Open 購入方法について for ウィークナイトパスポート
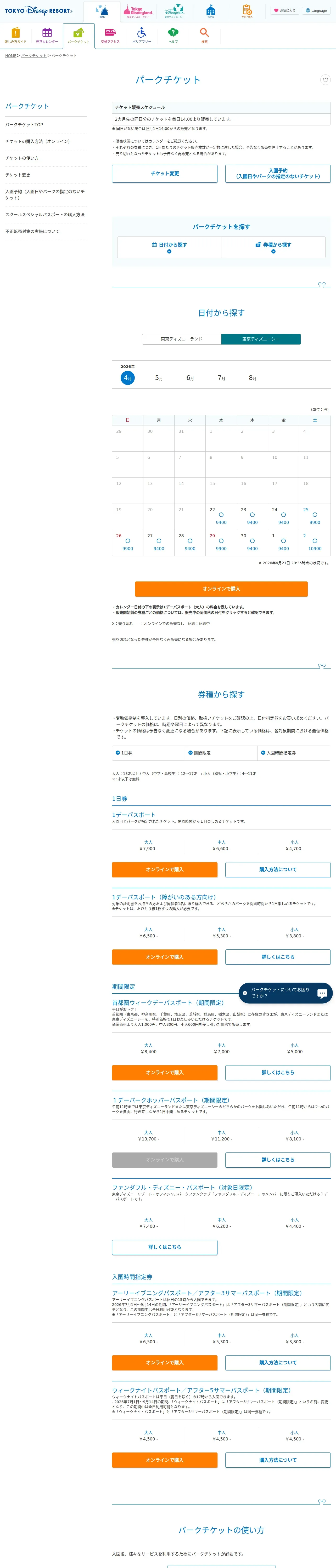This screenshot has height=1568, width=336. click(278, 1460)
